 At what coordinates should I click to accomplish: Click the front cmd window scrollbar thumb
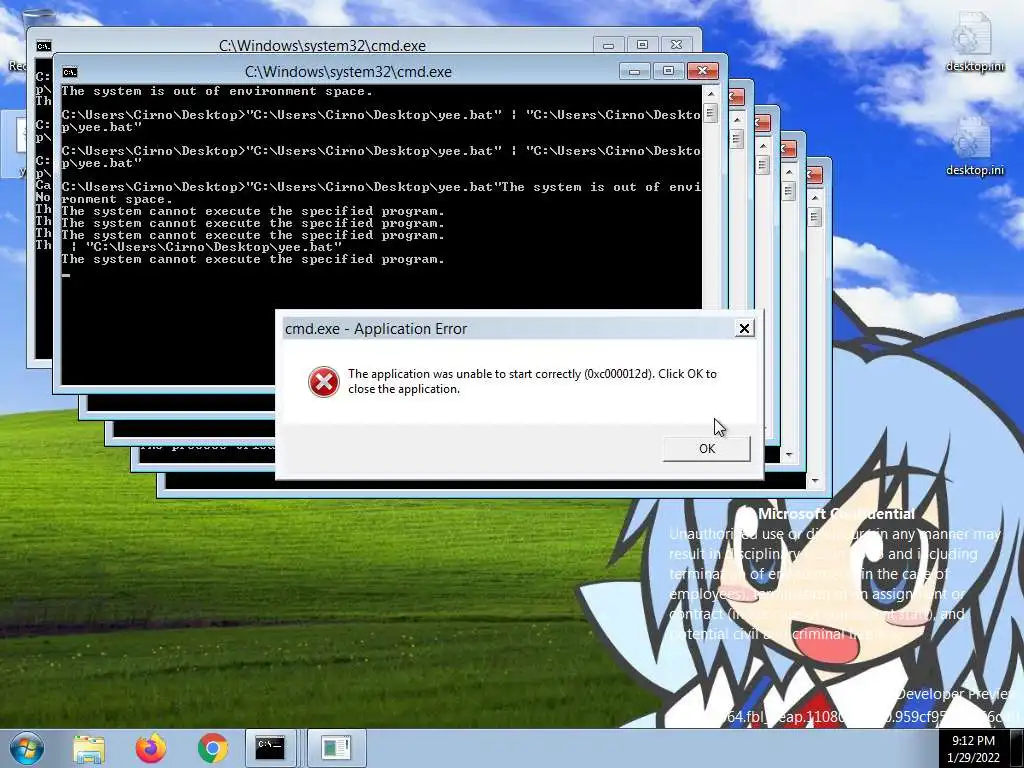coord(711,113)
